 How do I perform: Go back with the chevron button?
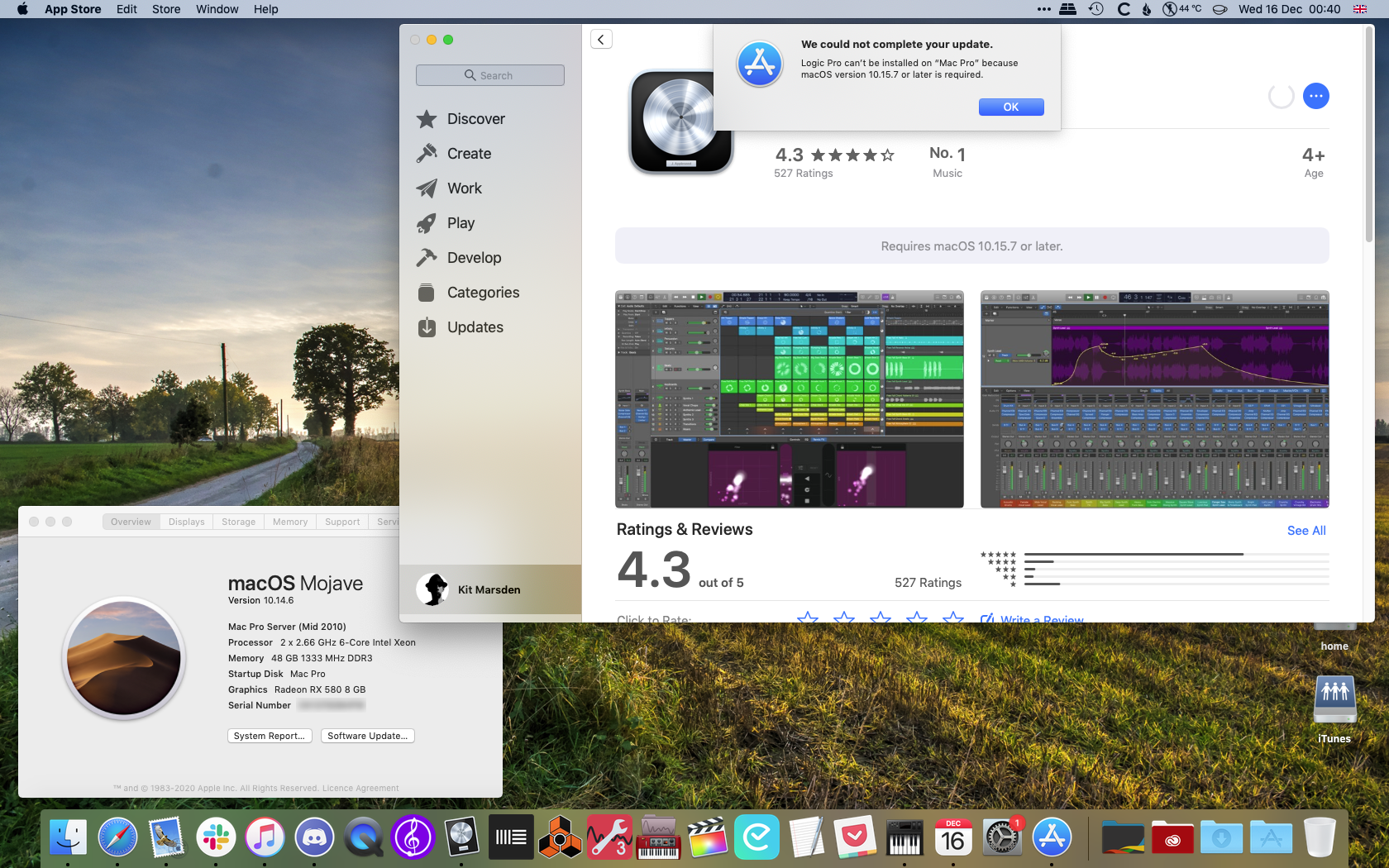coord(601,39)
